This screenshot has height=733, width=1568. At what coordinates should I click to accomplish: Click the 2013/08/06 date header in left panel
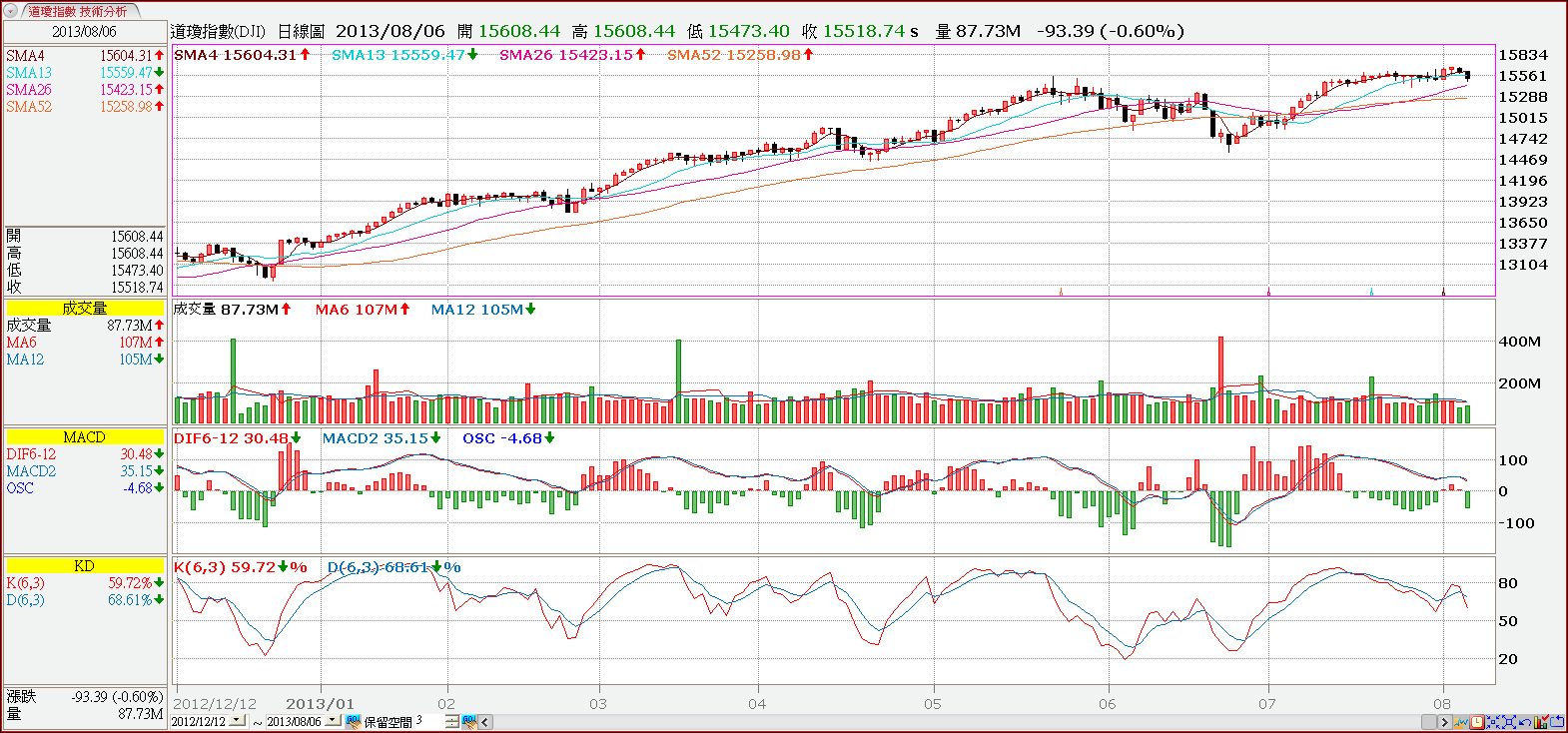point(84,32)
